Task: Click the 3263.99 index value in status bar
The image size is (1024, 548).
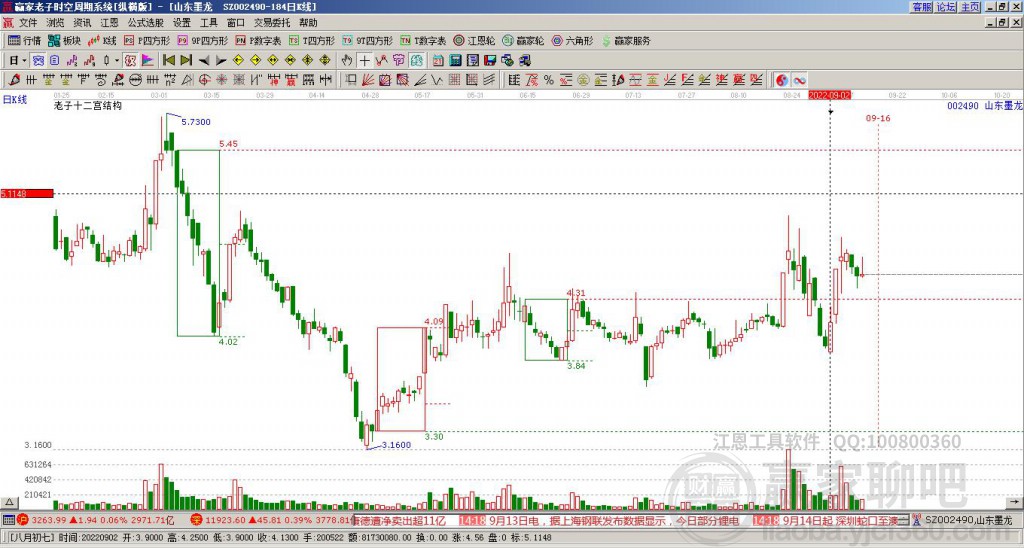Action: coord(48,520)
